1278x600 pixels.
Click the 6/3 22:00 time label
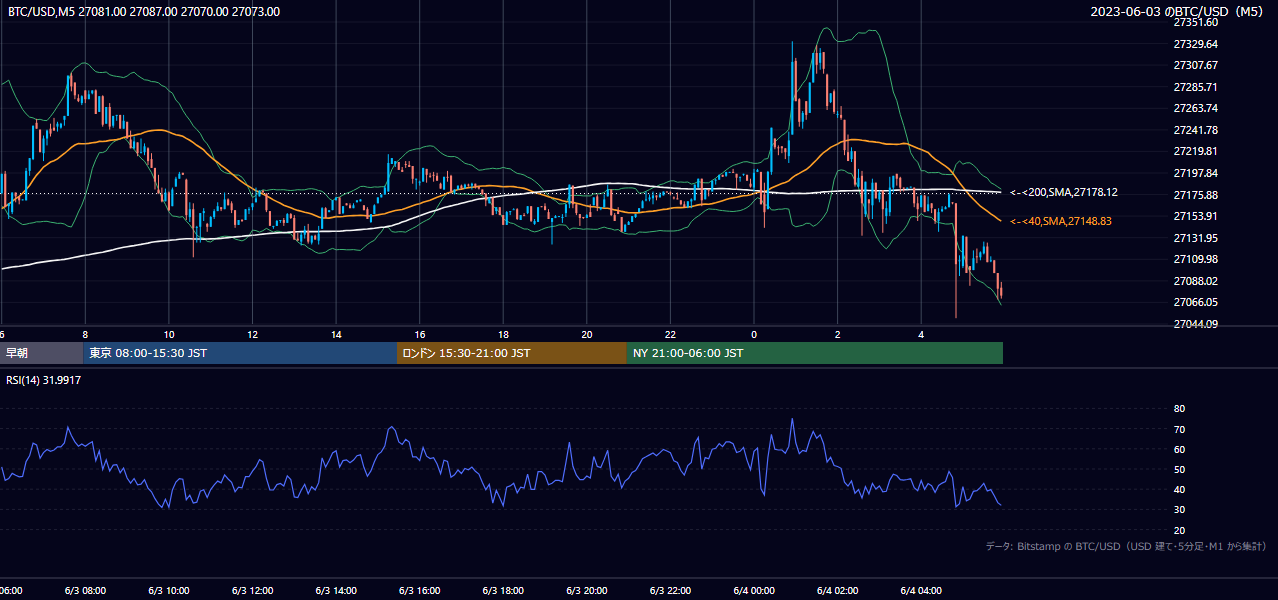[670, 591]
